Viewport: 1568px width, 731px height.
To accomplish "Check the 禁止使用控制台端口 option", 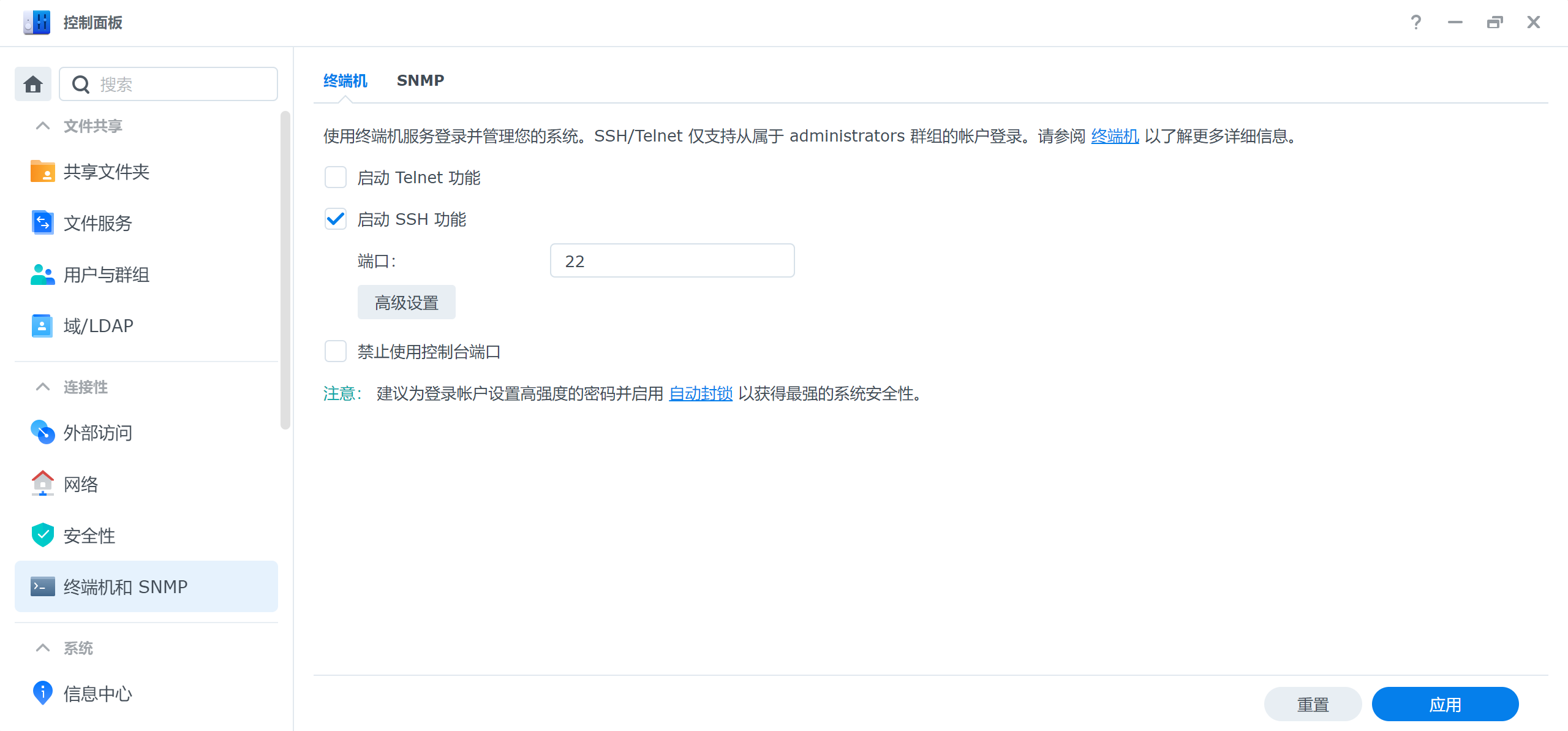I will [x=336, y=352].
